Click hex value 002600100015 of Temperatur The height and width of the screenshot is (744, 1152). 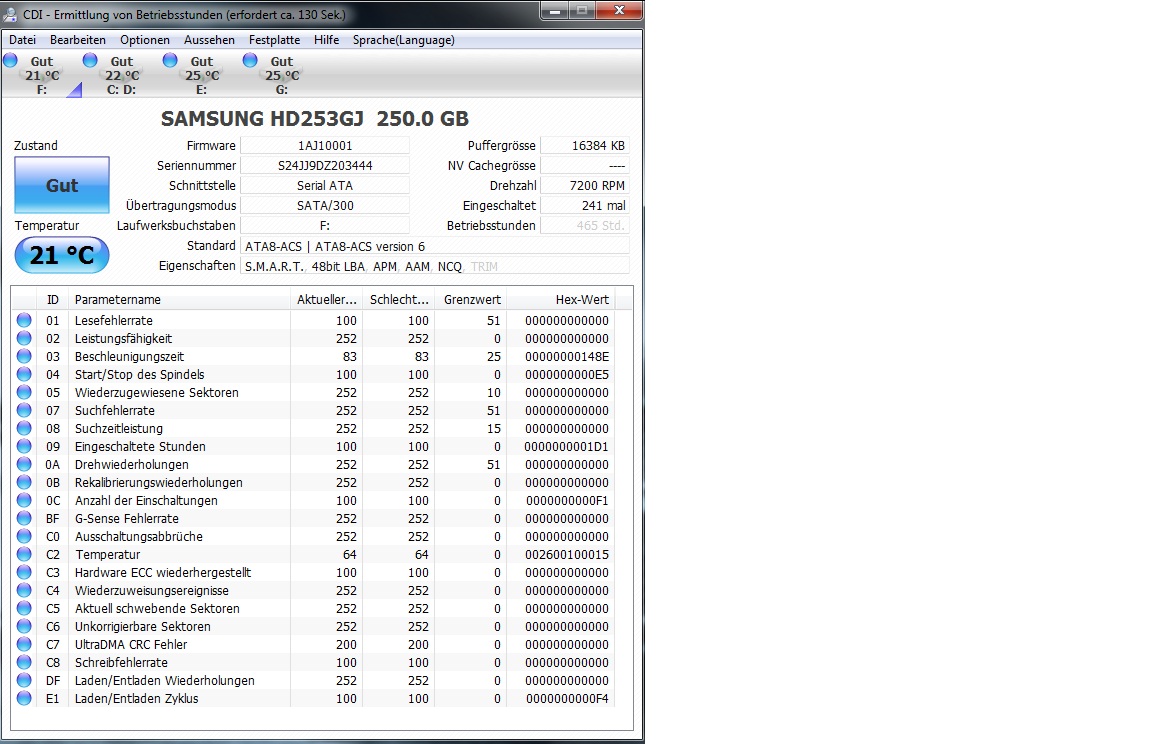click(x=566, y=555)
